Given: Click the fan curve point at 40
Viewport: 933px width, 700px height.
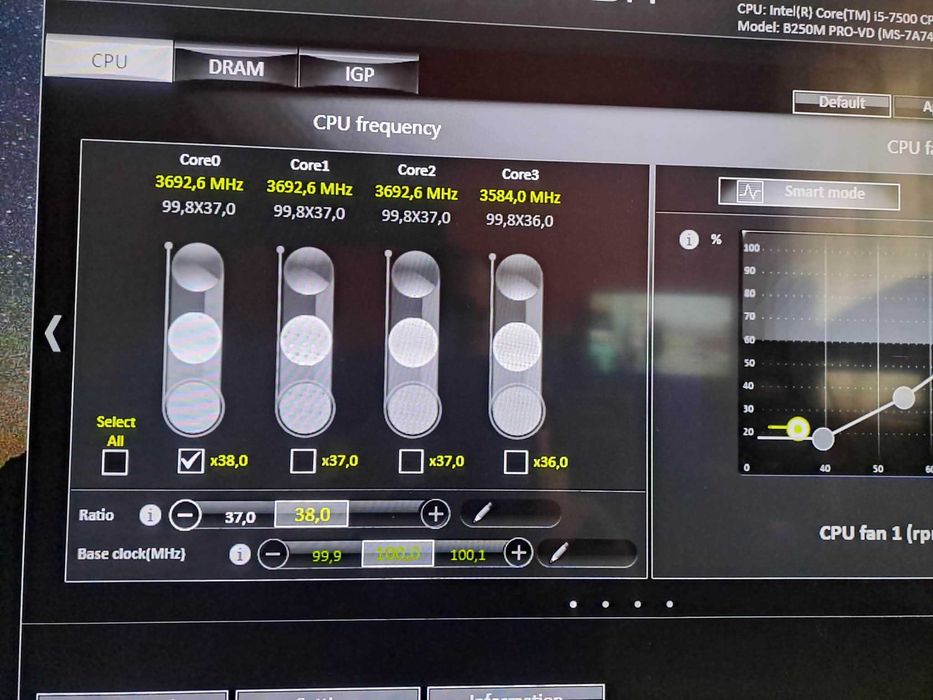Looking at the screenshot, I should (823, 439).
